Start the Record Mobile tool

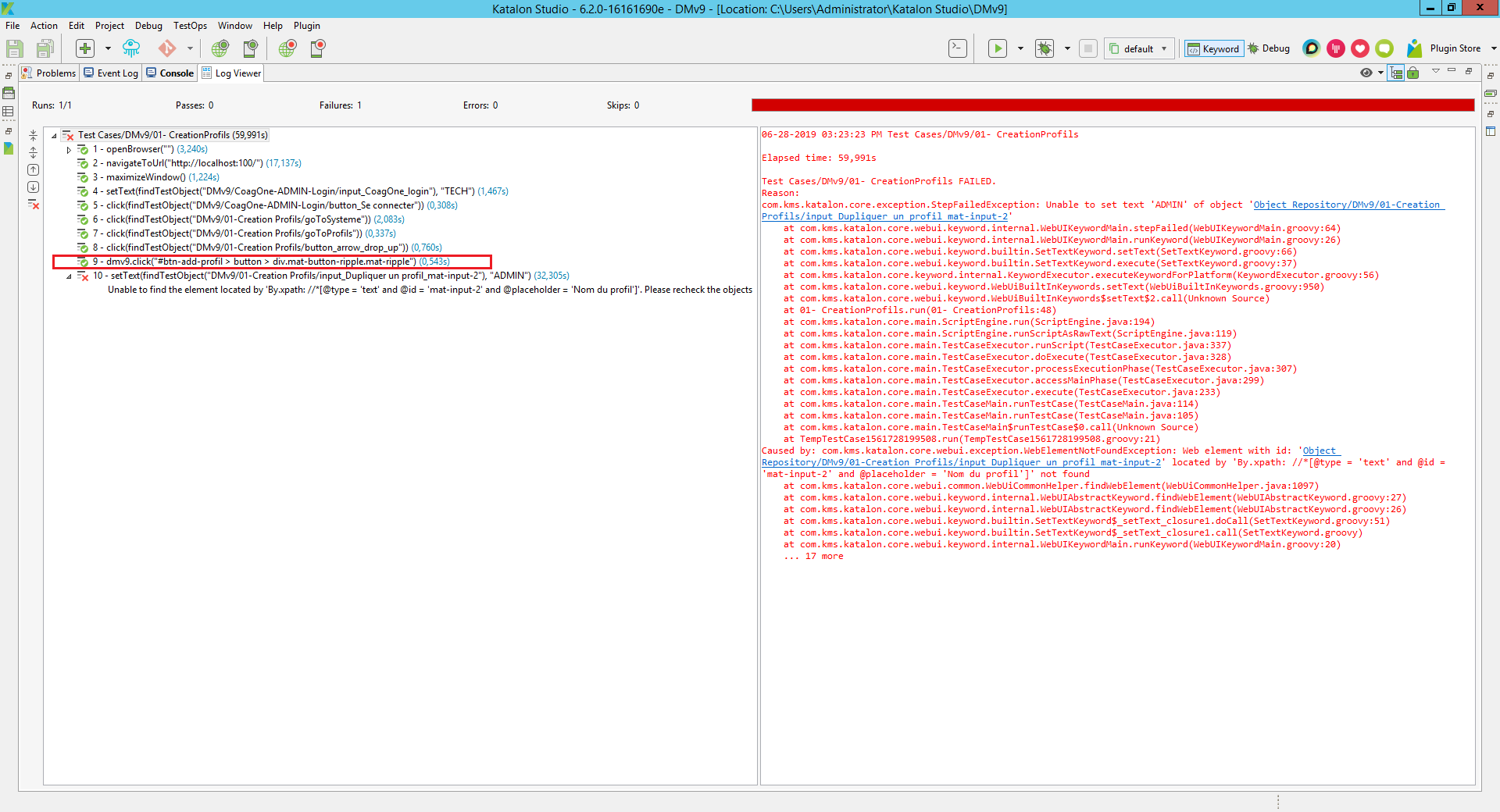tap(318, 48)
